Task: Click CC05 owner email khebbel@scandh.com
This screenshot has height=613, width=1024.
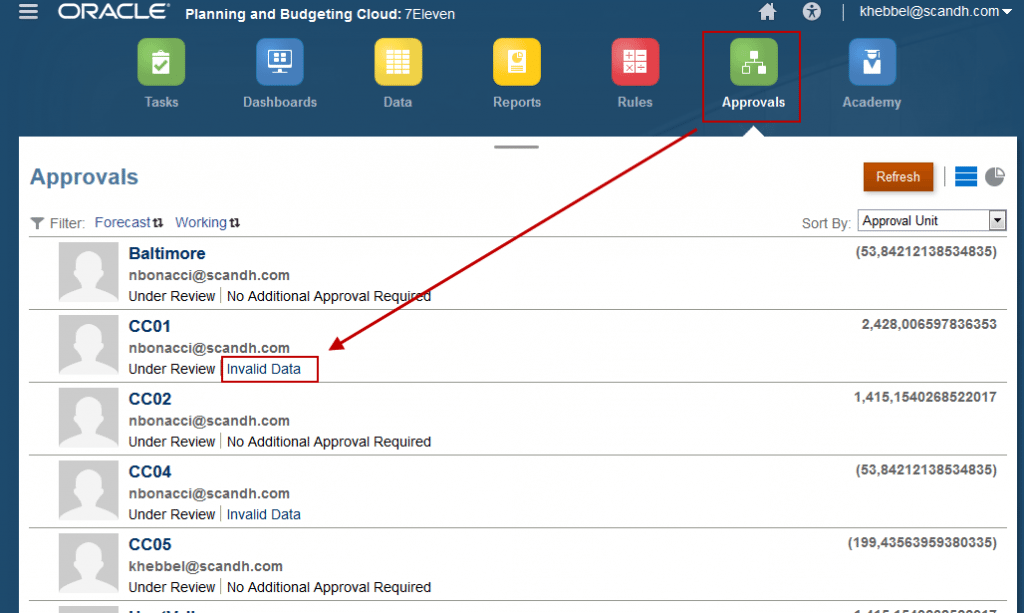Action: 206,567
